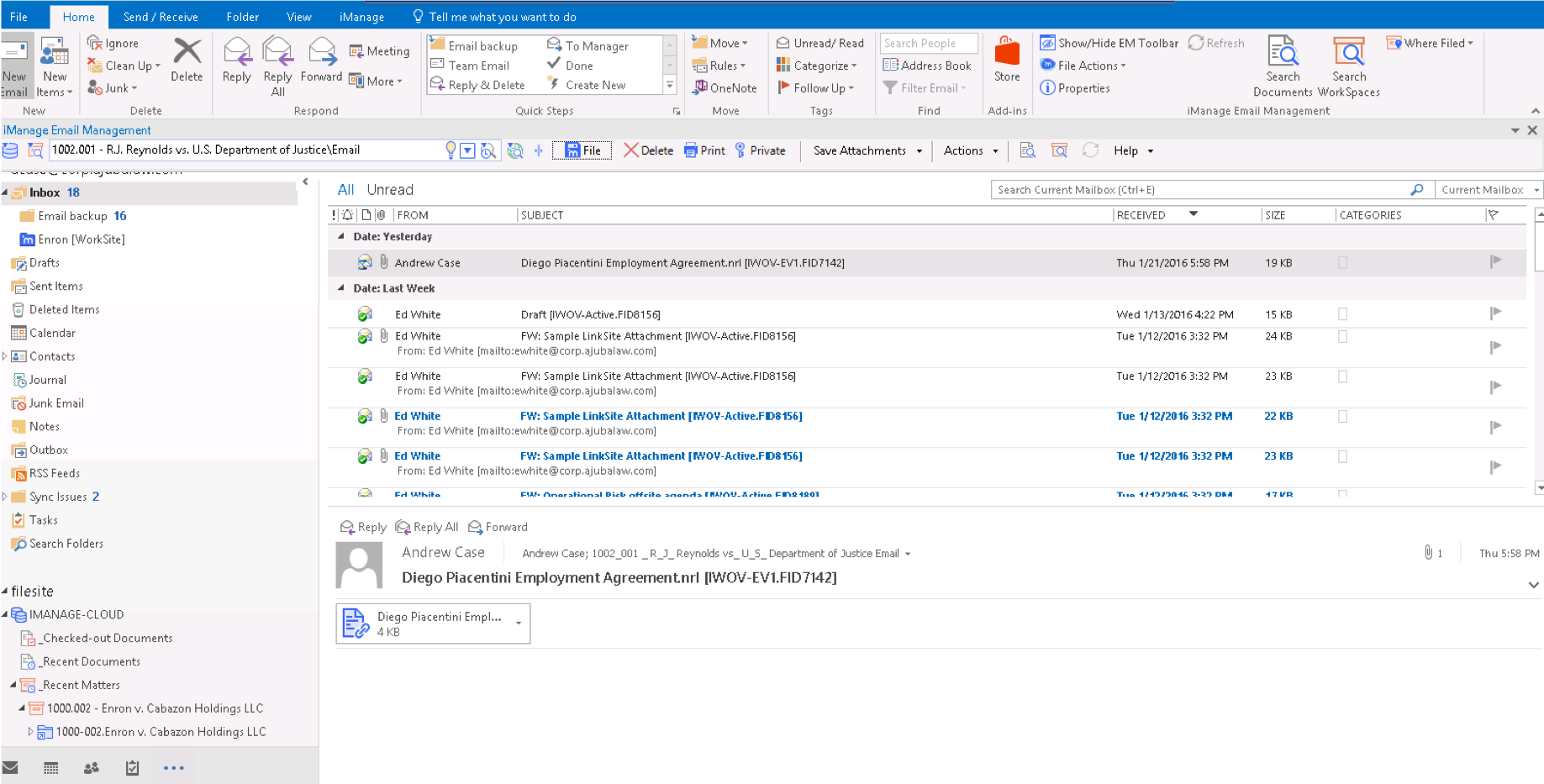
Task: Toggle category box for Draft email row
Action: pos(1342,314)
